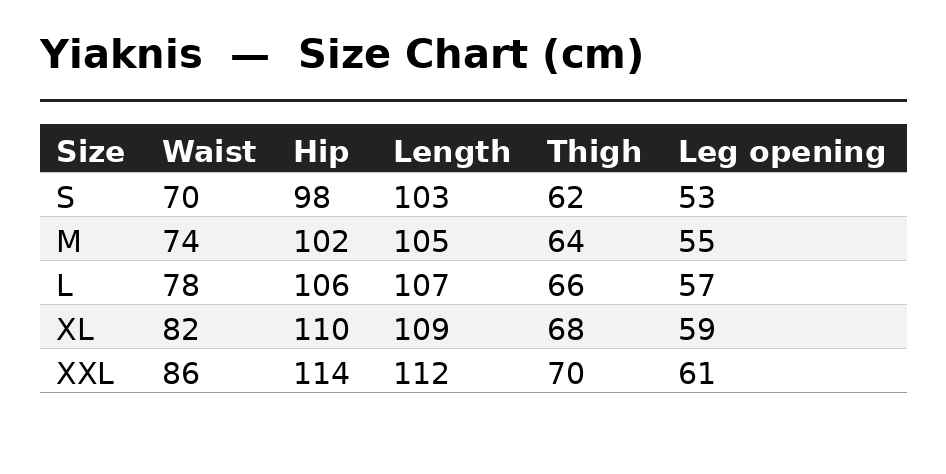Click the Leg opening column header
Screen dimensions: 946x474
click(782, 151)
